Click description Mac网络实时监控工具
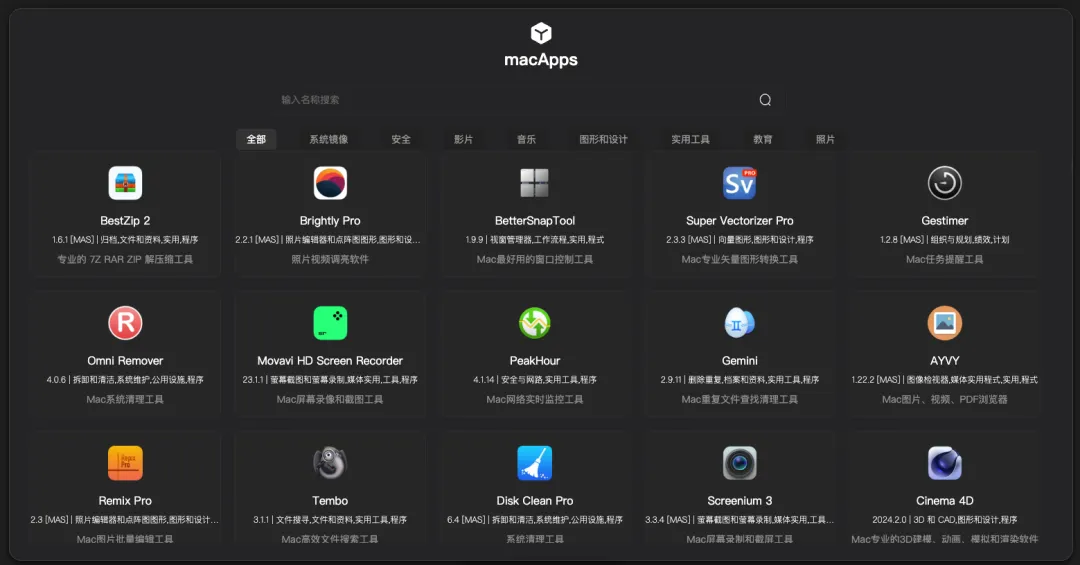The image size is (1080, 565). 534,399
